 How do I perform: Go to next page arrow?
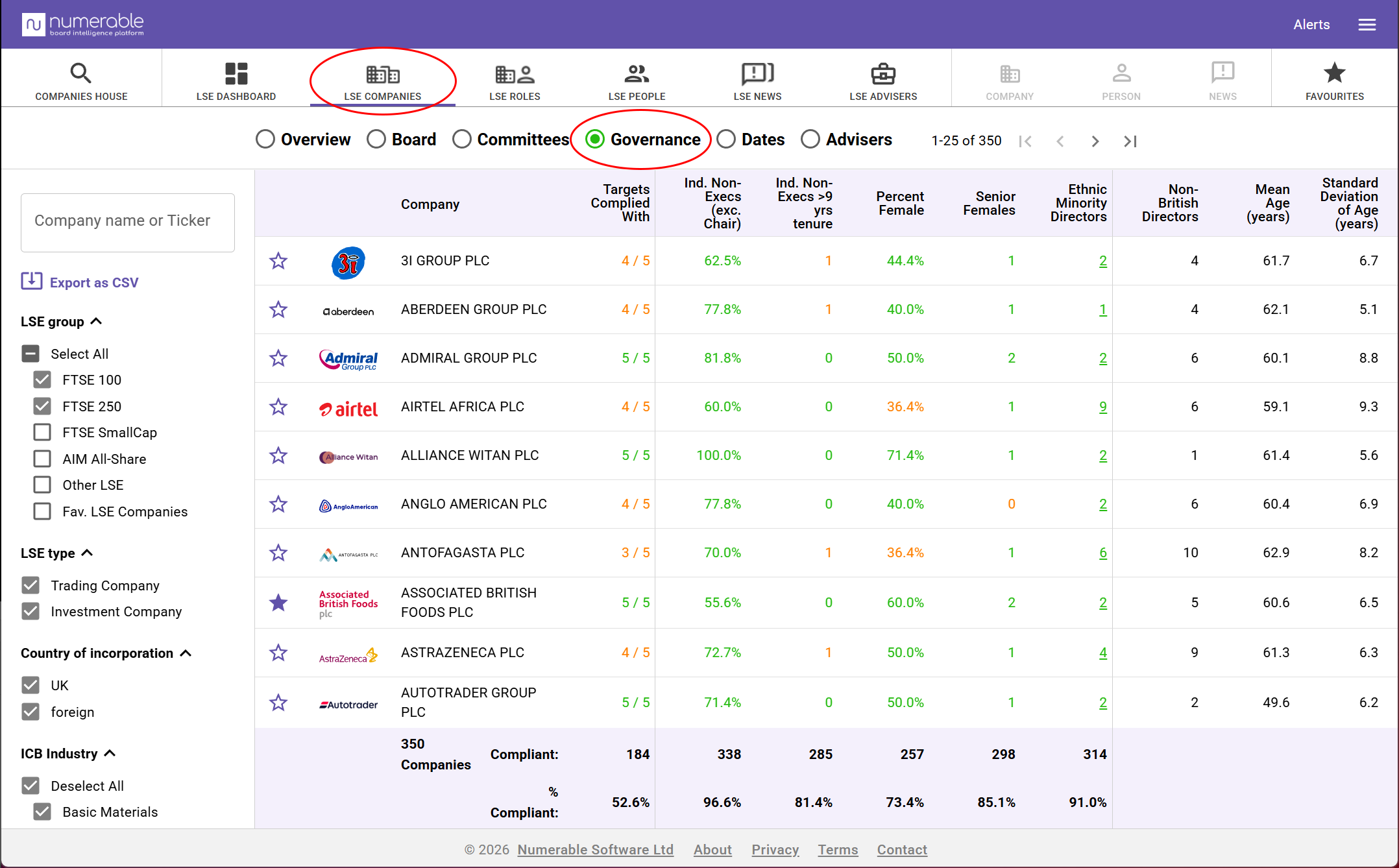(1095, 141)
